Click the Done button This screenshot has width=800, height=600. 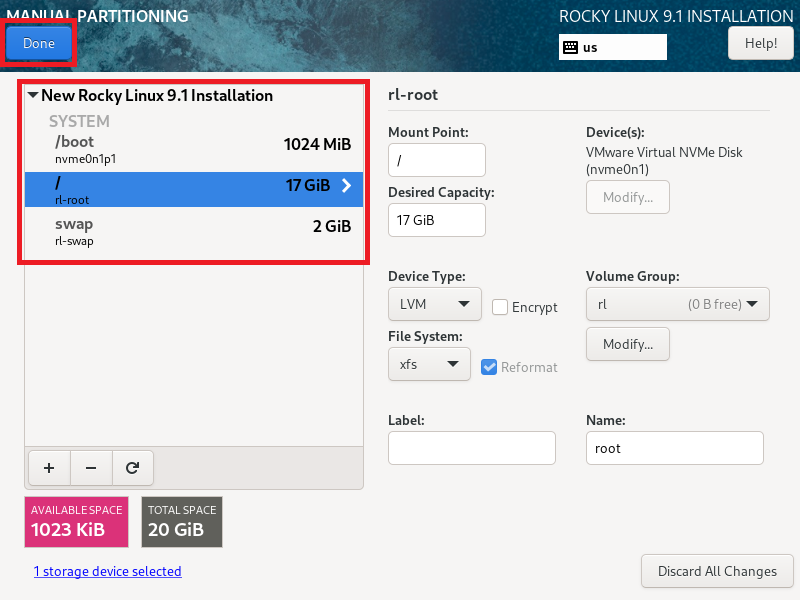[39, 43]
